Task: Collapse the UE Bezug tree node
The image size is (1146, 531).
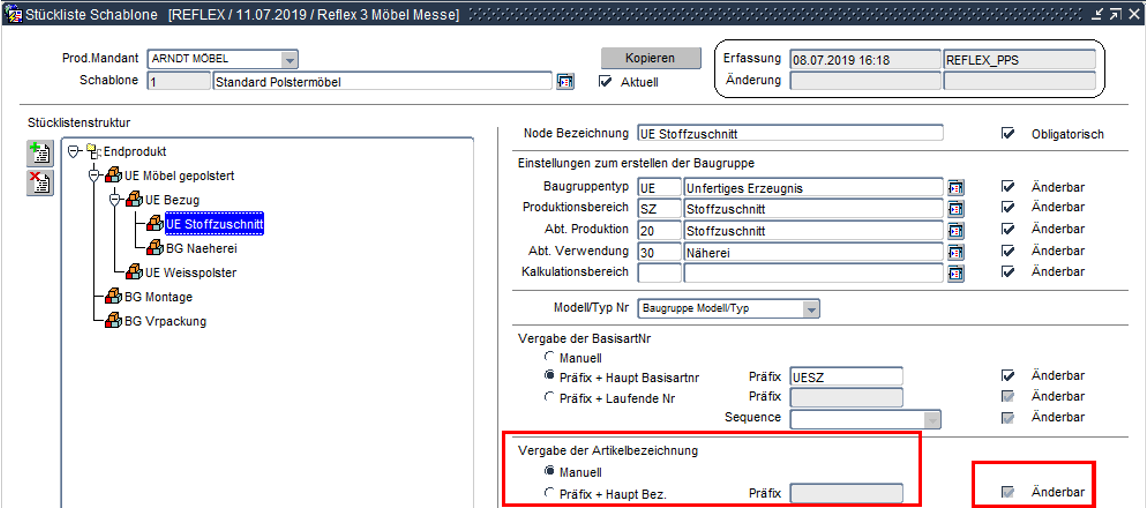Action: pos(116,200)
